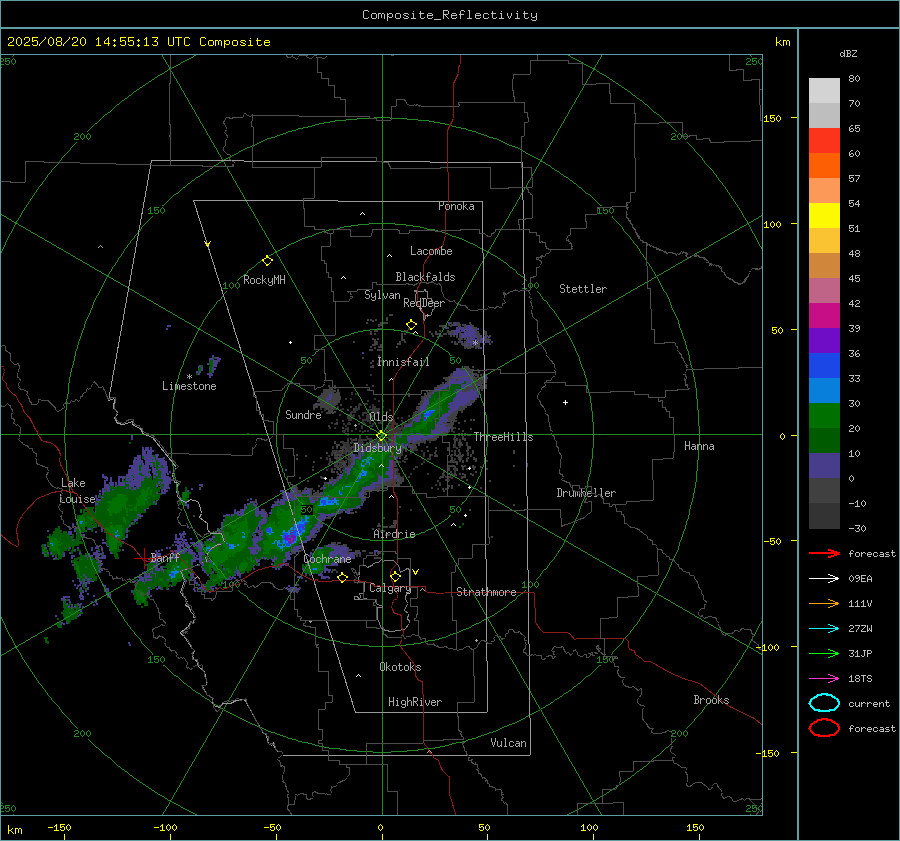Click the white 09EA arrow legend entry
Screen dimensions: 900x841
(824, 579)
